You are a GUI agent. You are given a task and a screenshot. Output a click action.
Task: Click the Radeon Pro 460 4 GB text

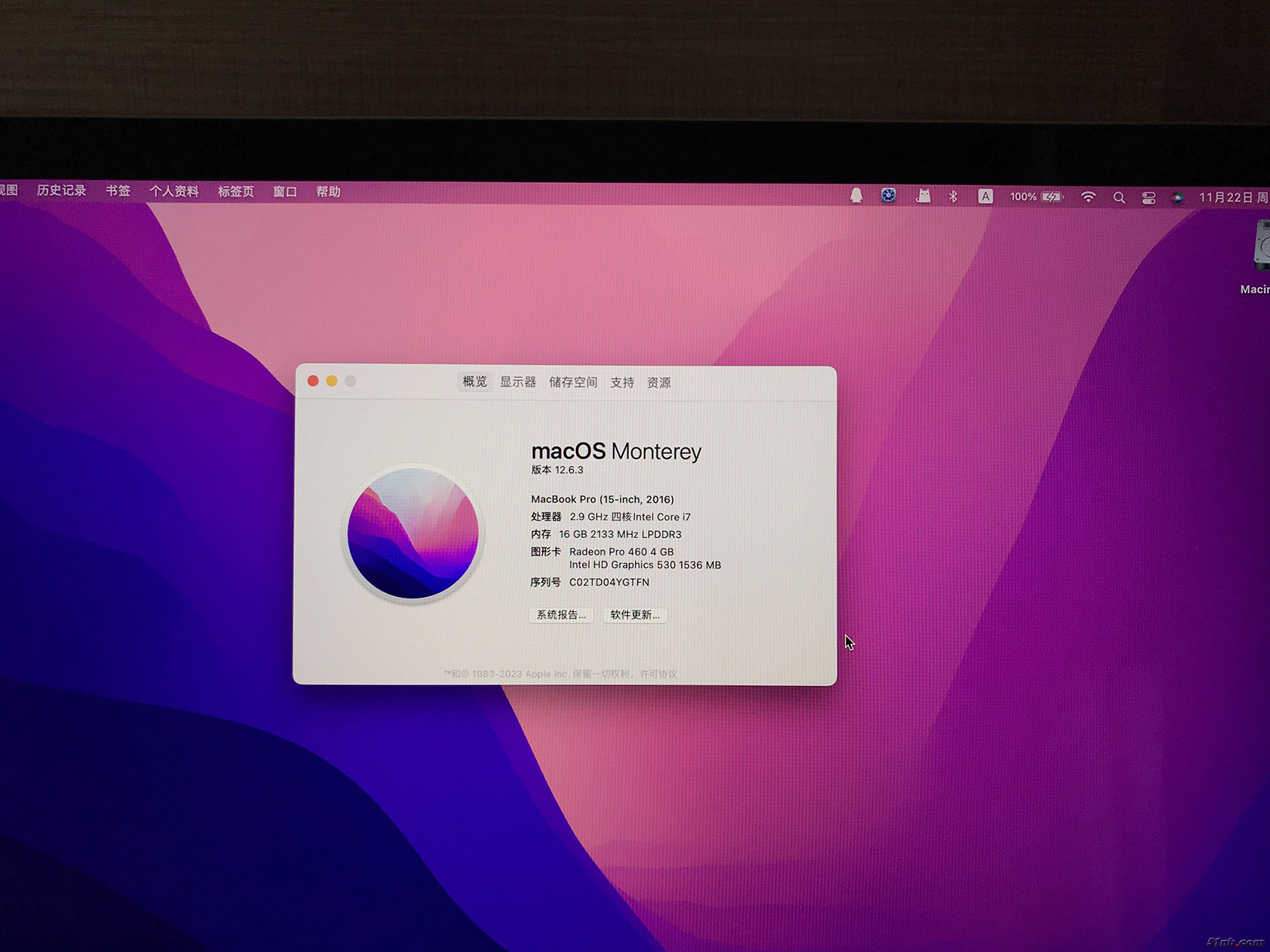tap(621, 552)
